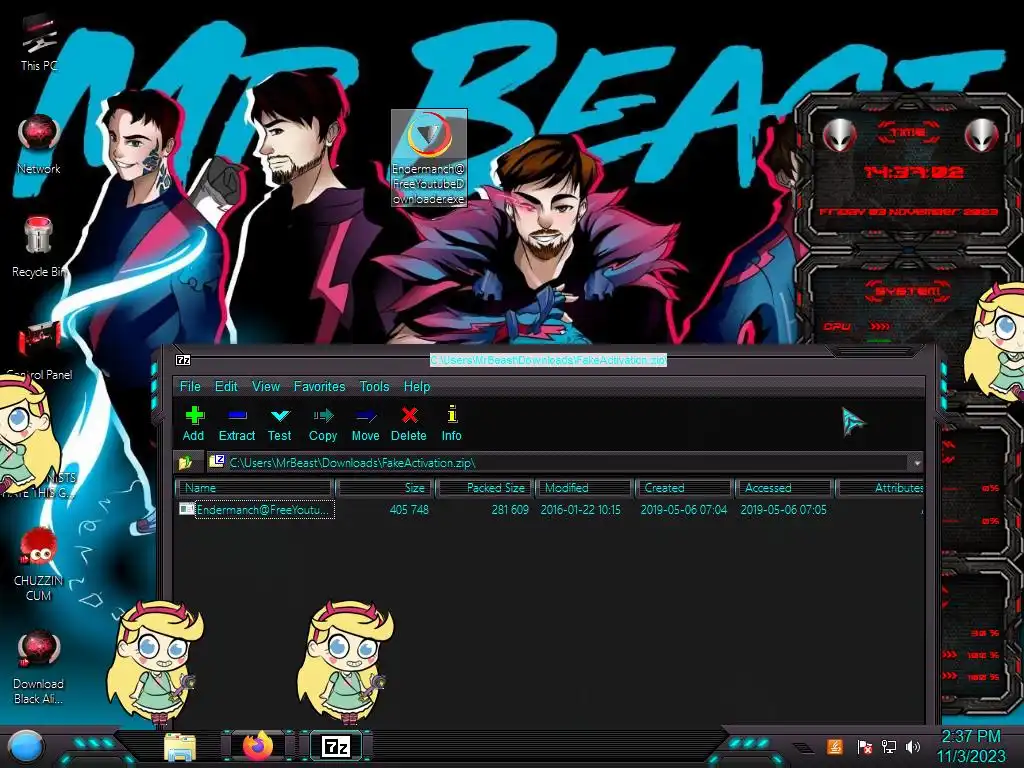Viewport: 1024px width, 768px height.
Task: Open File Explorer from the taskbar
Action: [x=180, y=746]
